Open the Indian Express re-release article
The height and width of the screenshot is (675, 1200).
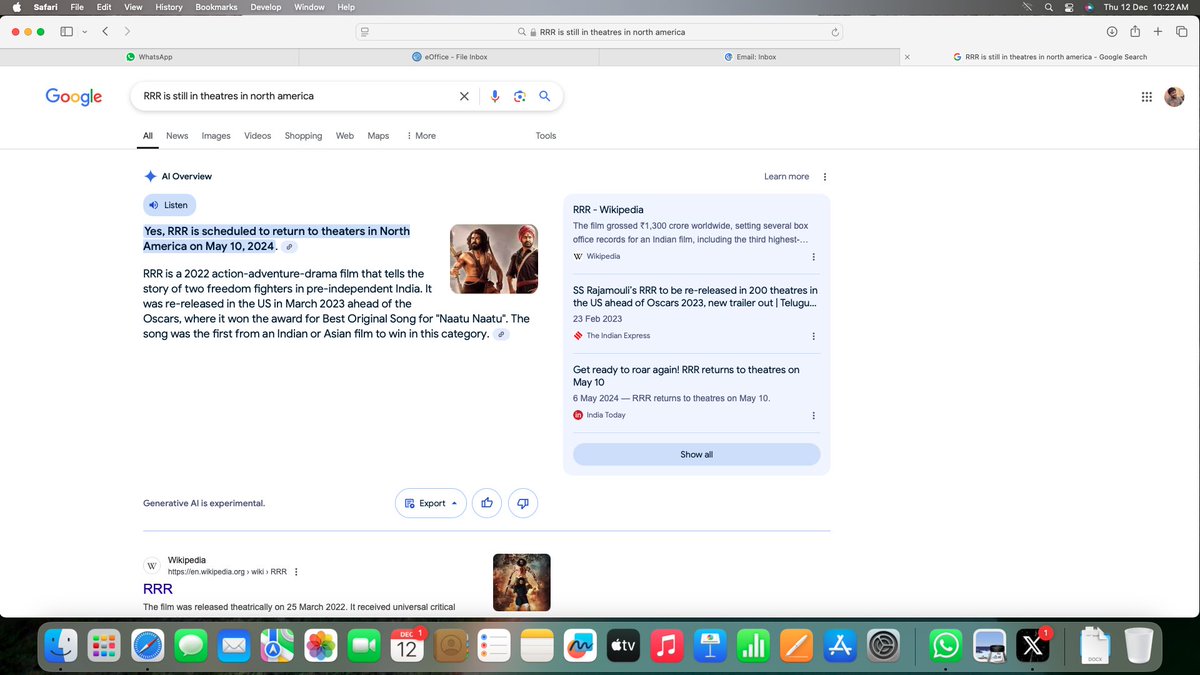(695, 296)
